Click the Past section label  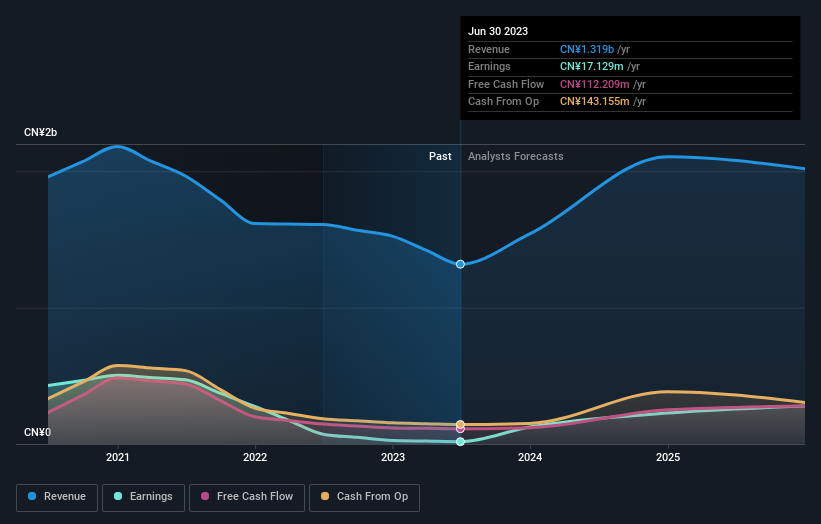tap(440, 157)
